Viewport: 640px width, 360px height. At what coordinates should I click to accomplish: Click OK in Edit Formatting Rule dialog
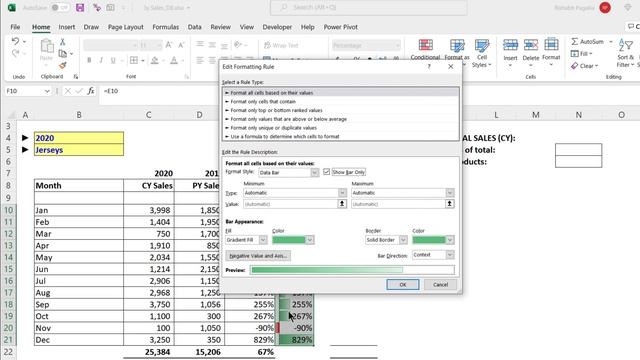(x=403, y=284)
